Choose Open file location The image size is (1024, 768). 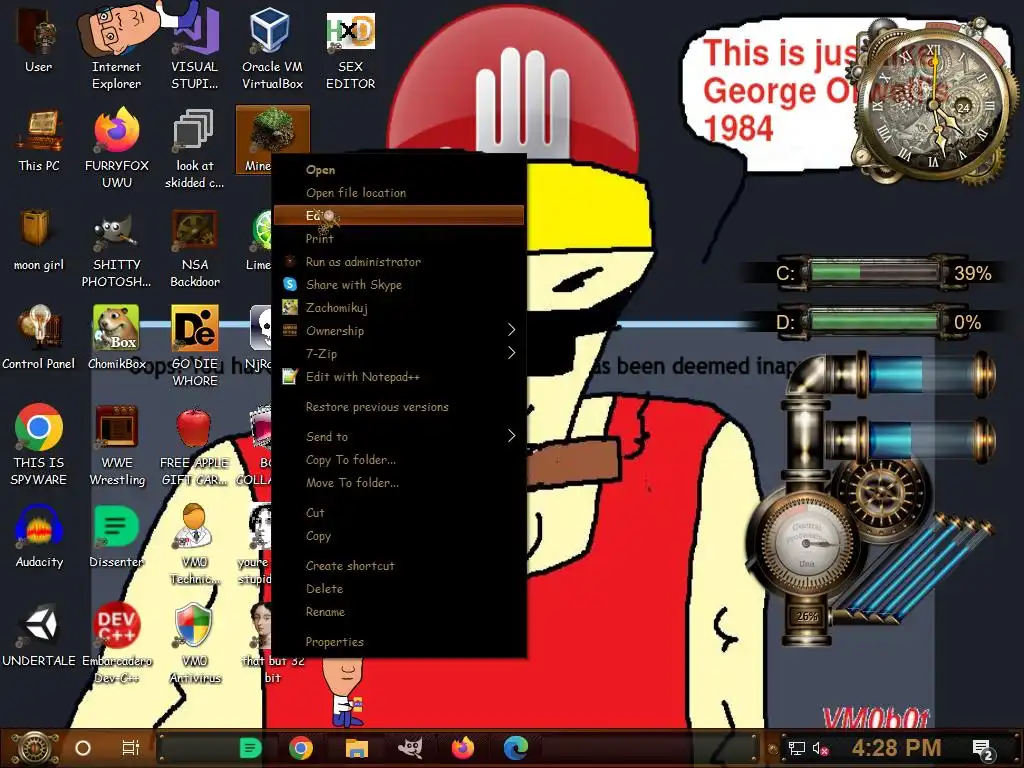[398, 193]
